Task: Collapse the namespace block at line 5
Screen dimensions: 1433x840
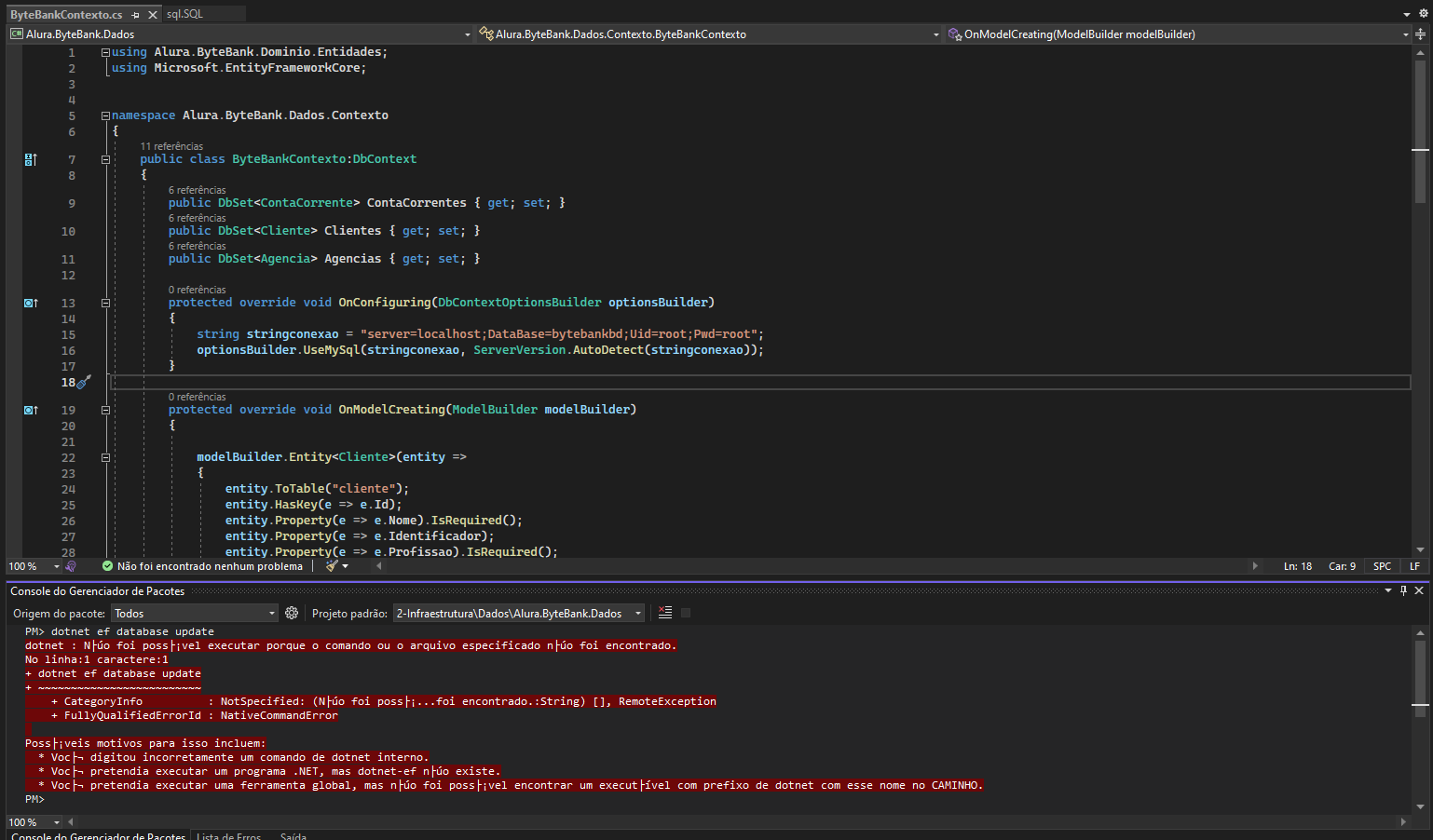Action: [x=105, y=115]
